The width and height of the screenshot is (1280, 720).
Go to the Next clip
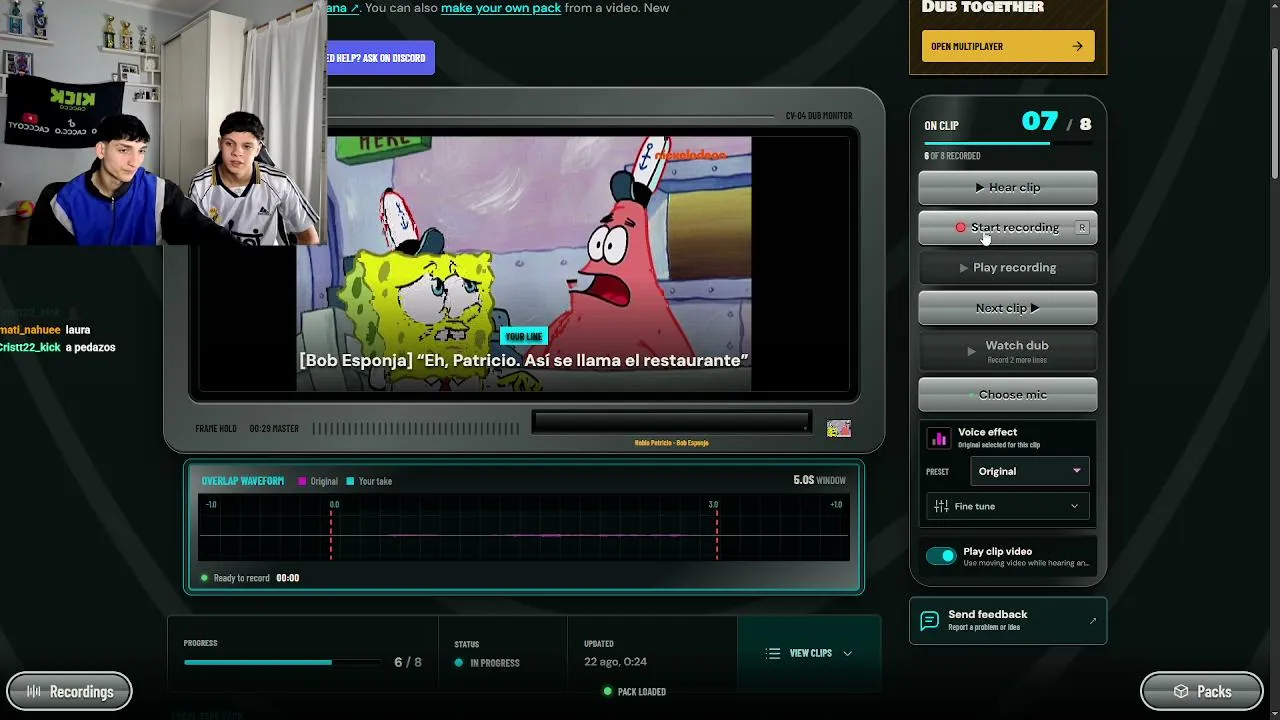coord(1007,308)
